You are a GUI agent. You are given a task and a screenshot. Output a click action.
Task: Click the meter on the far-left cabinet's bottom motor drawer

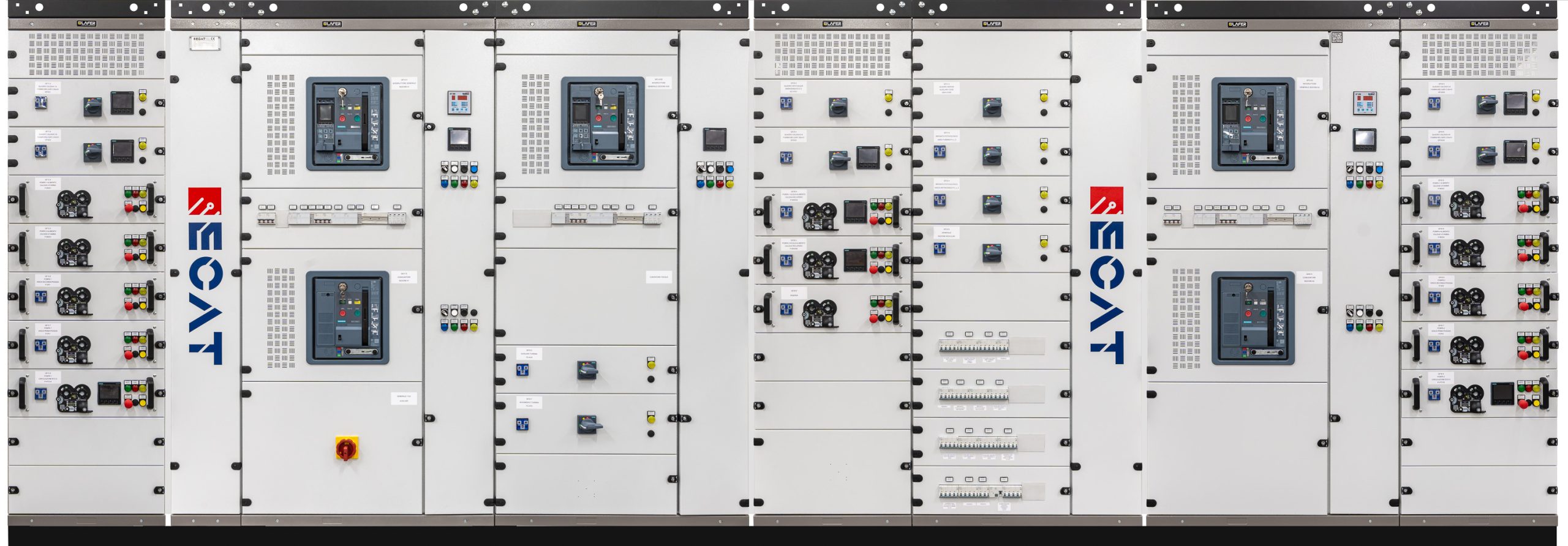(x=110, y=394)
